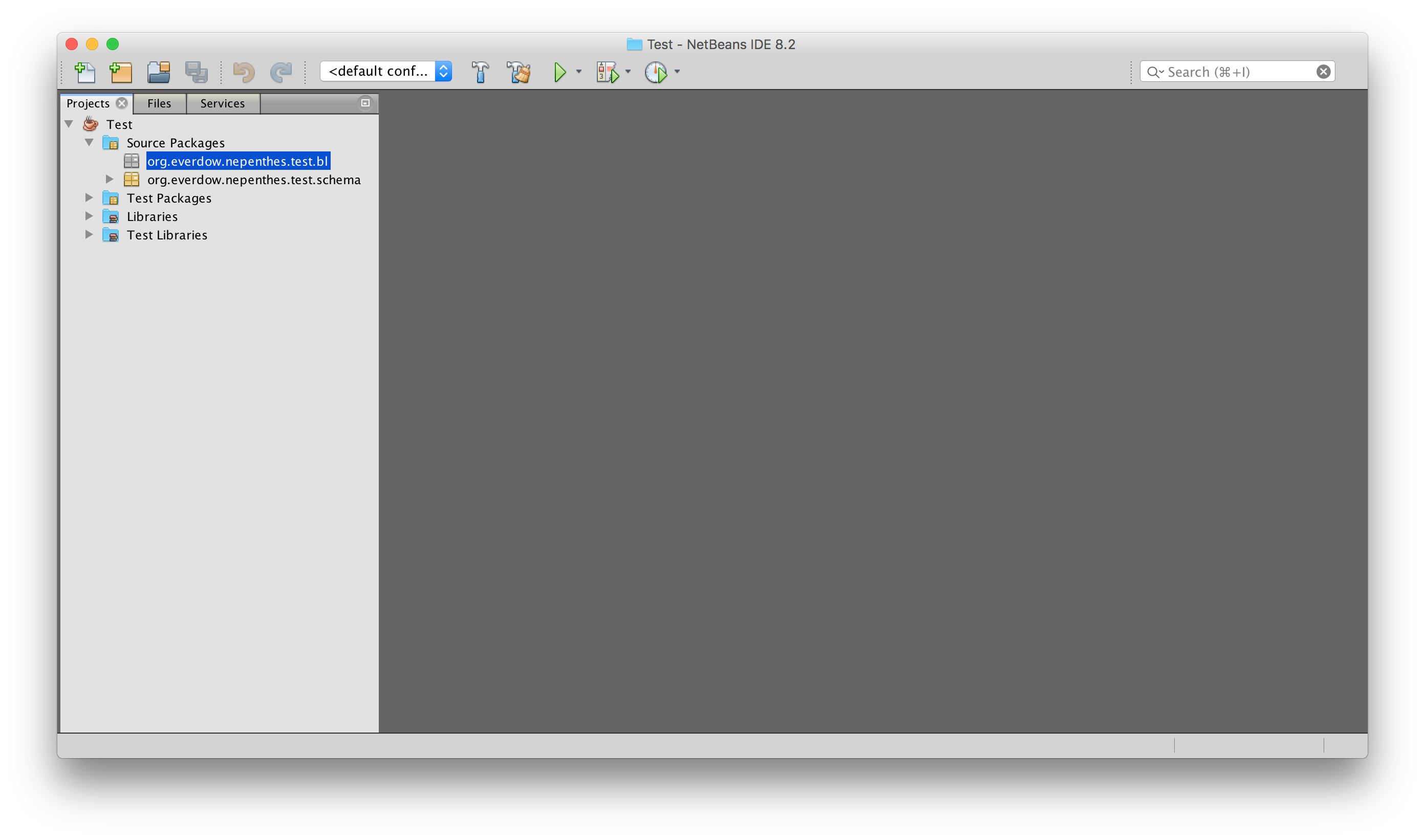Expand the Libraries node
Screen dimensions: 1425x840
[89, 216]
